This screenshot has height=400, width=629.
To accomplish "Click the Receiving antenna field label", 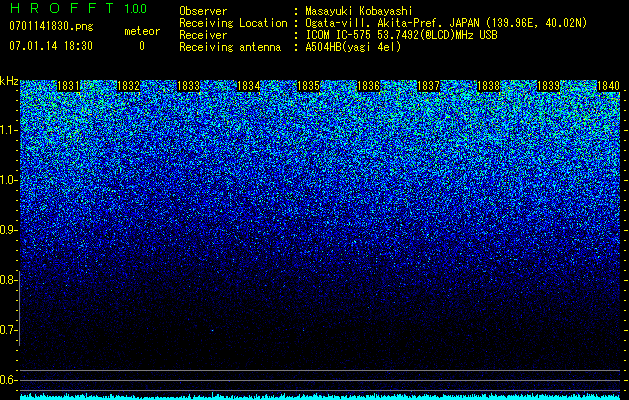I will coord(230,47).
